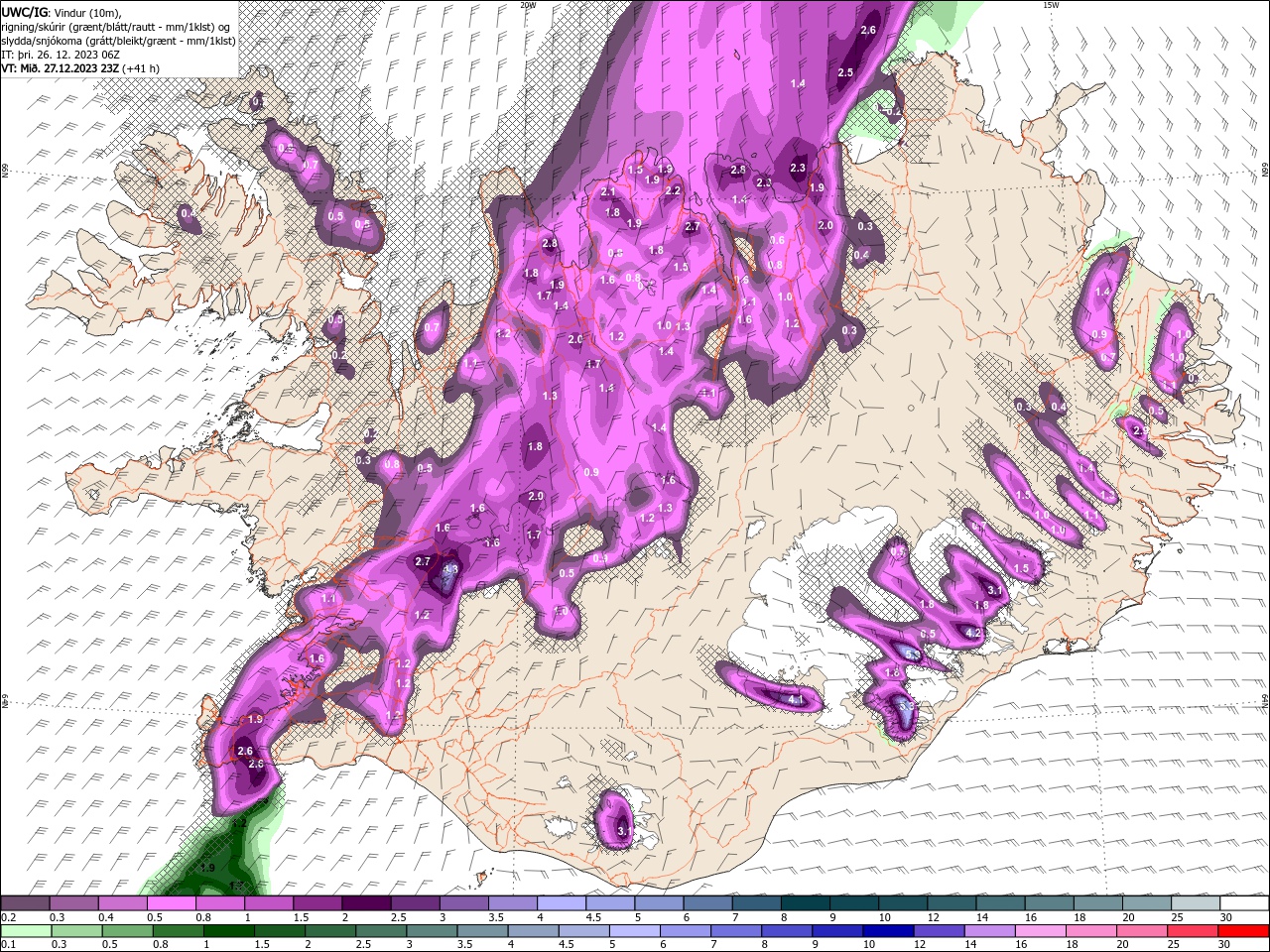The image size is (1270, 952).
Task: Click top-row legend swatch between 1.5 and 2
Action: [x=317, y=904]
